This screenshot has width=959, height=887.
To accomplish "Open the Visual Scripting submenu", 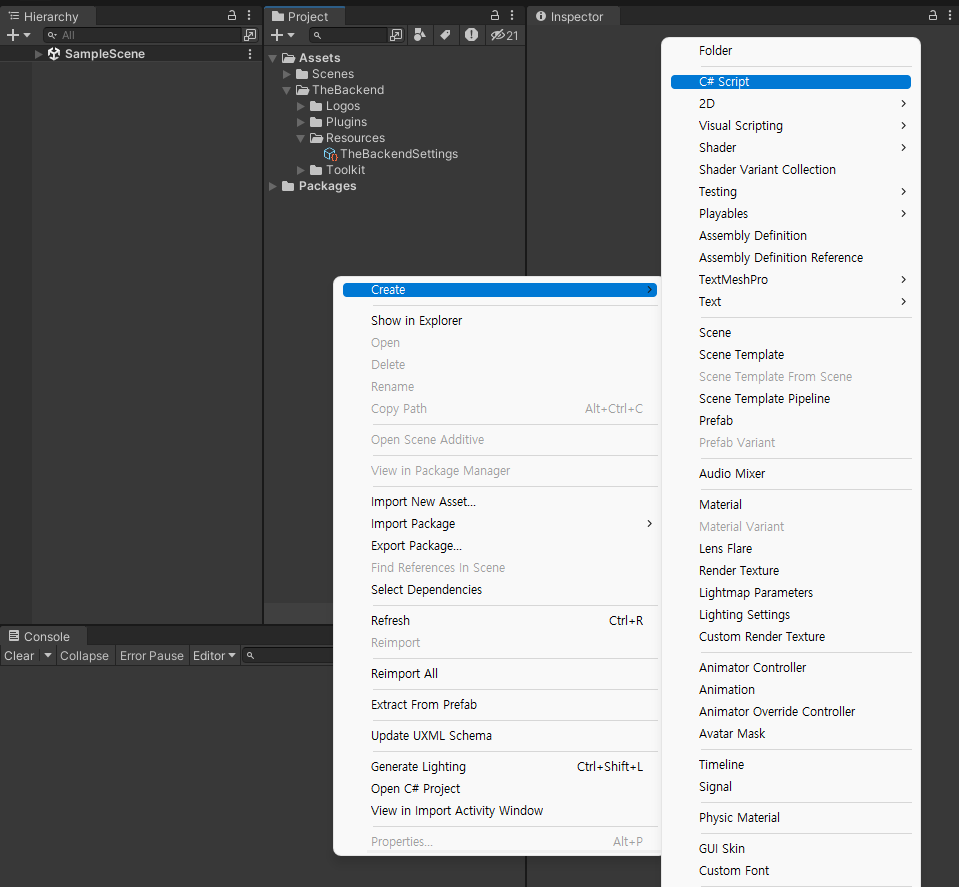I will coord(791,125).
